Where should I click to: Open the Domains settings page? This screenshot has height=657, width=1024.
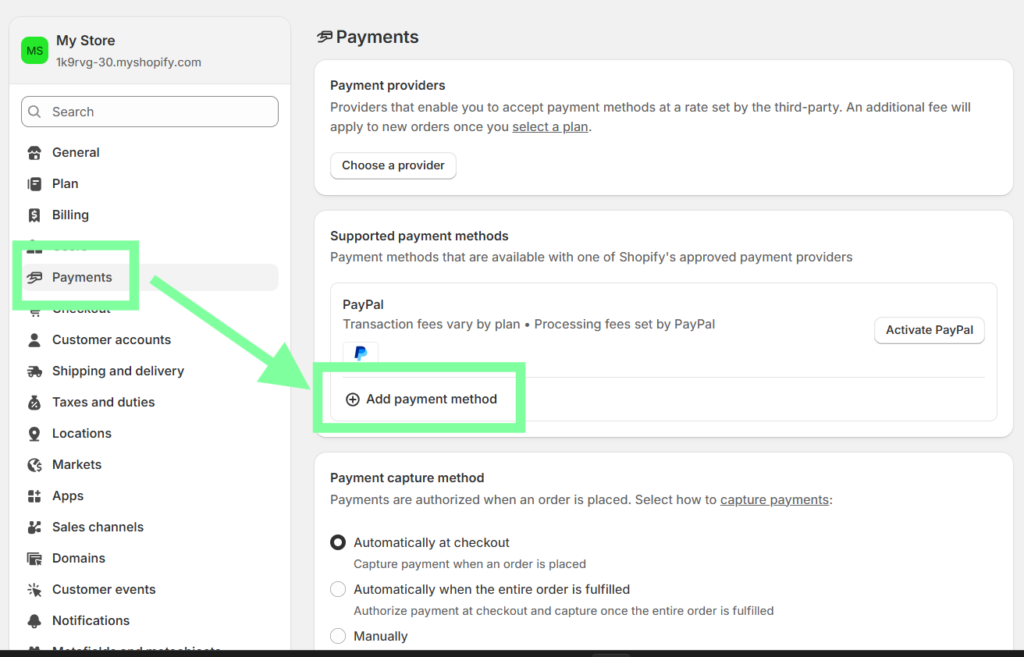tap(79, 558)
